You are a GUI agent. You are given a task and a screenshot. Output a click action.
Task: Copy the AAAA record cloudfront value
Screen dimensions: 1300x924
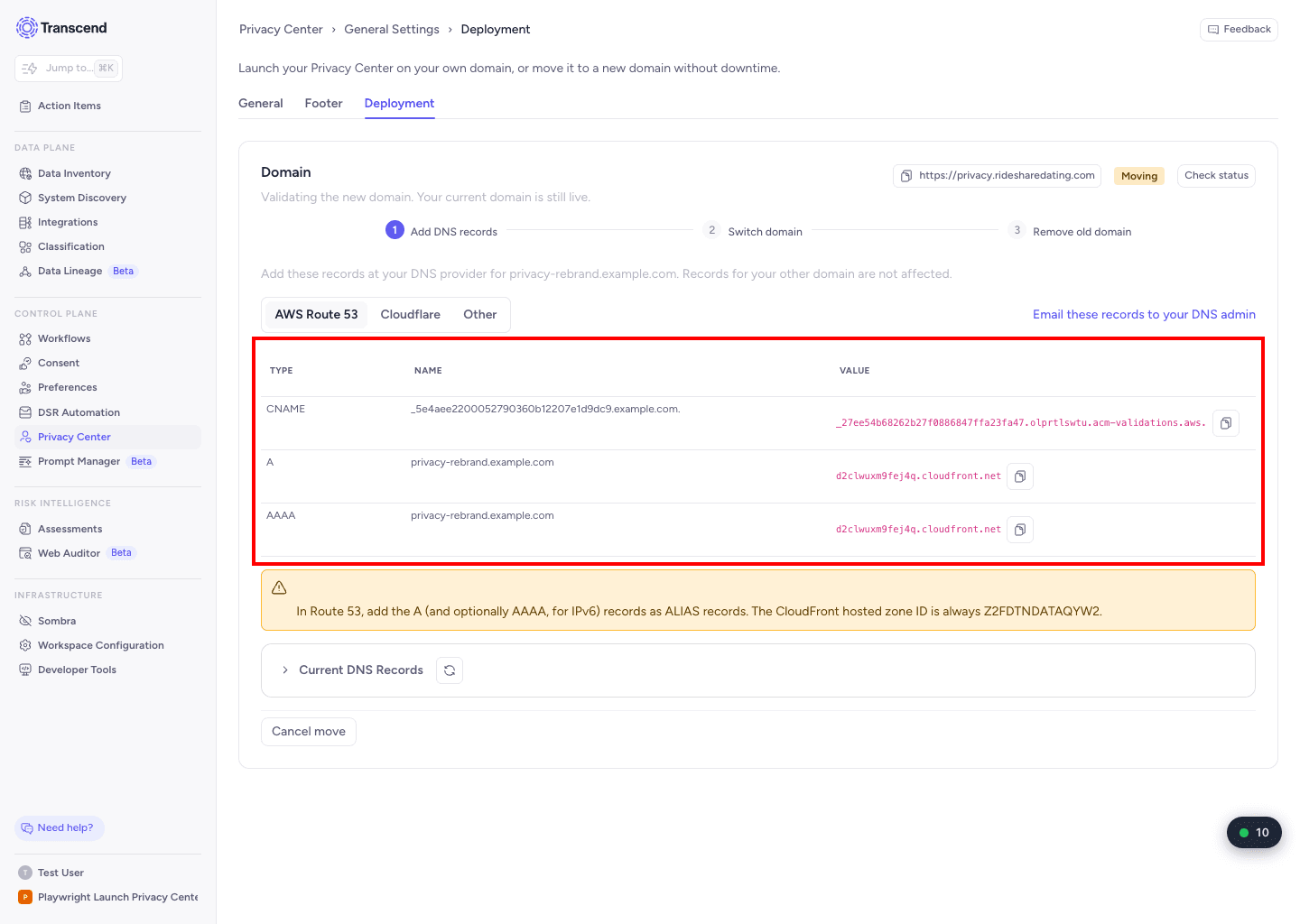1019,530
